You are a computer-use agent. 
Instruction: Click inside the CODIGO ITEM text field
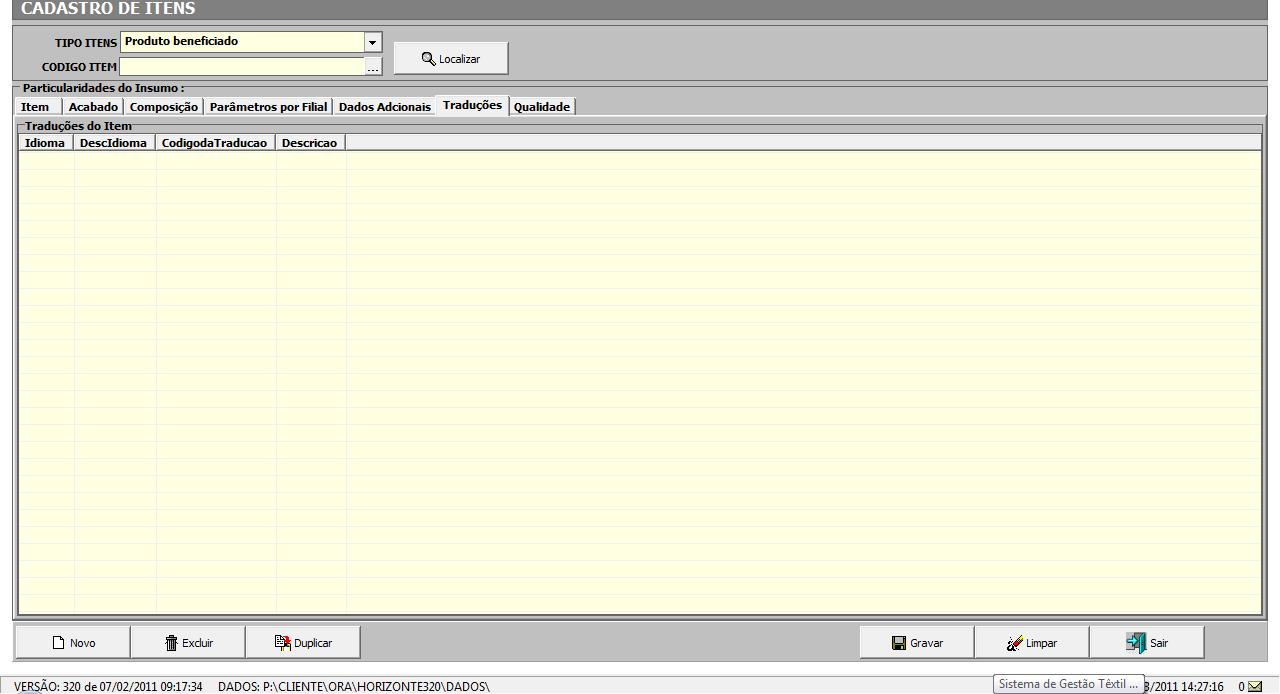(241, 67)
